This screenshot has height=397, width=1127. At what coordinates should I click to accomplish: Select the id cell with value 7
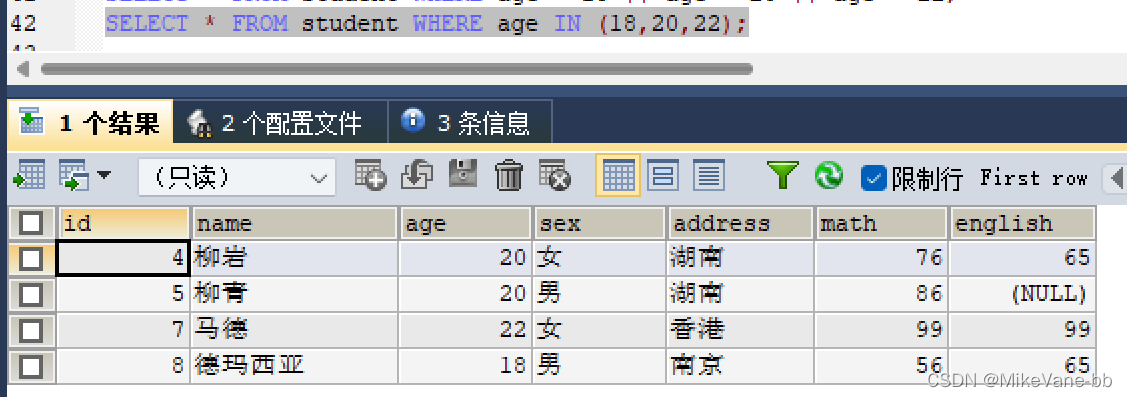click(123, 330)
